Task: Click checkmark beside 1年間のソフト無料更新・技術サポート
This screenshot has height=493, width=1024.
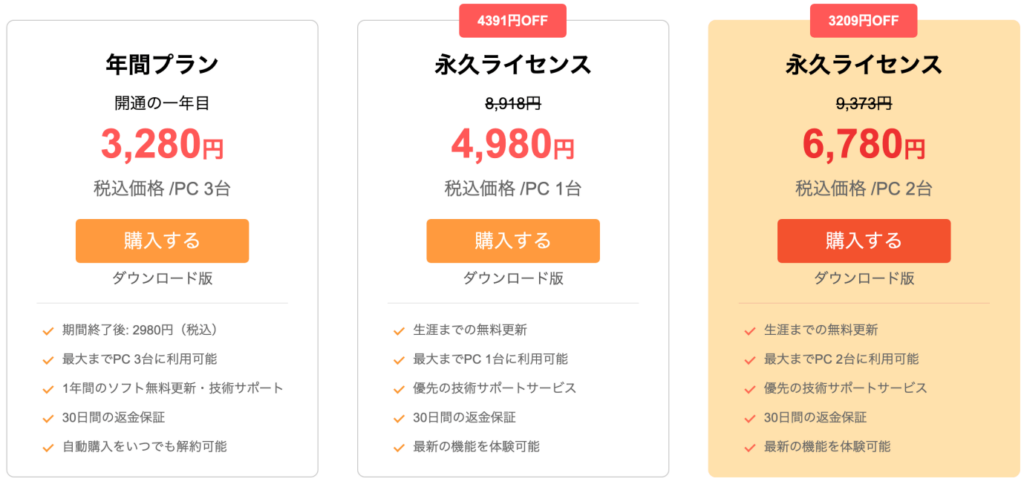Action: coord(48,388)
